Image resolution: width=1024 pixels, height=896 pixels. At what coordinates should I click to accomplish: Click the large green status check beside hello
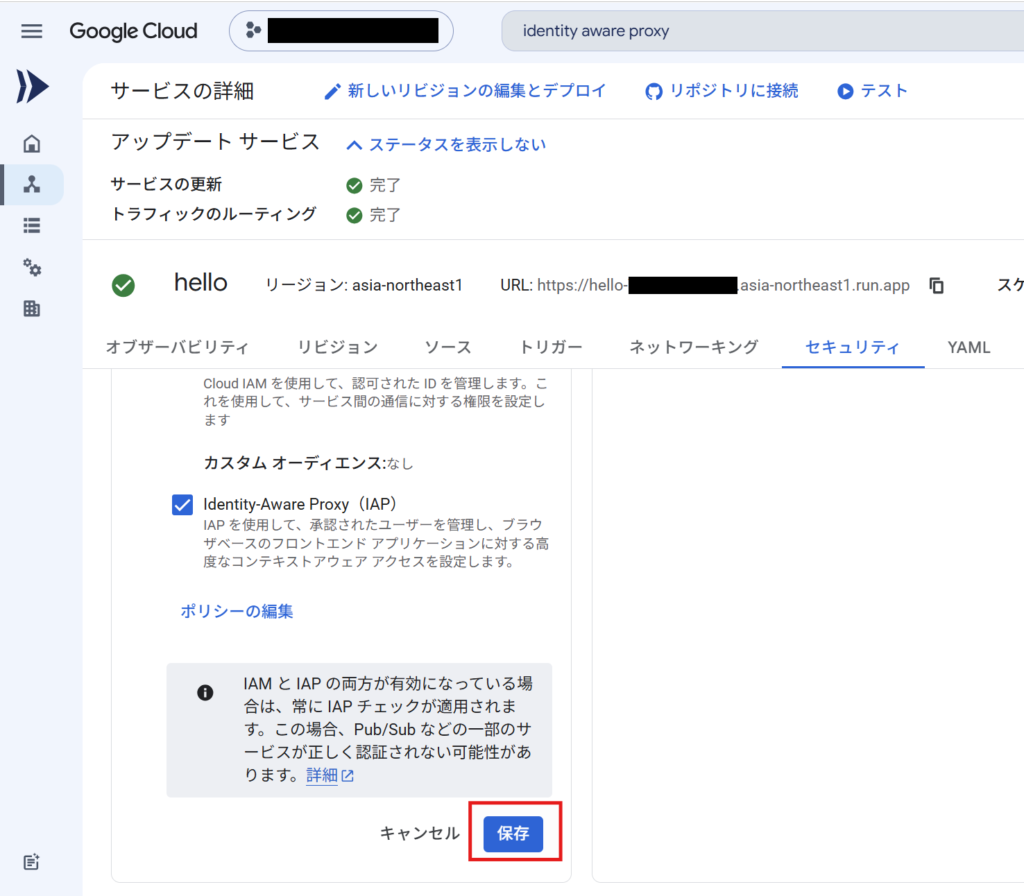(x=123, y=285)
